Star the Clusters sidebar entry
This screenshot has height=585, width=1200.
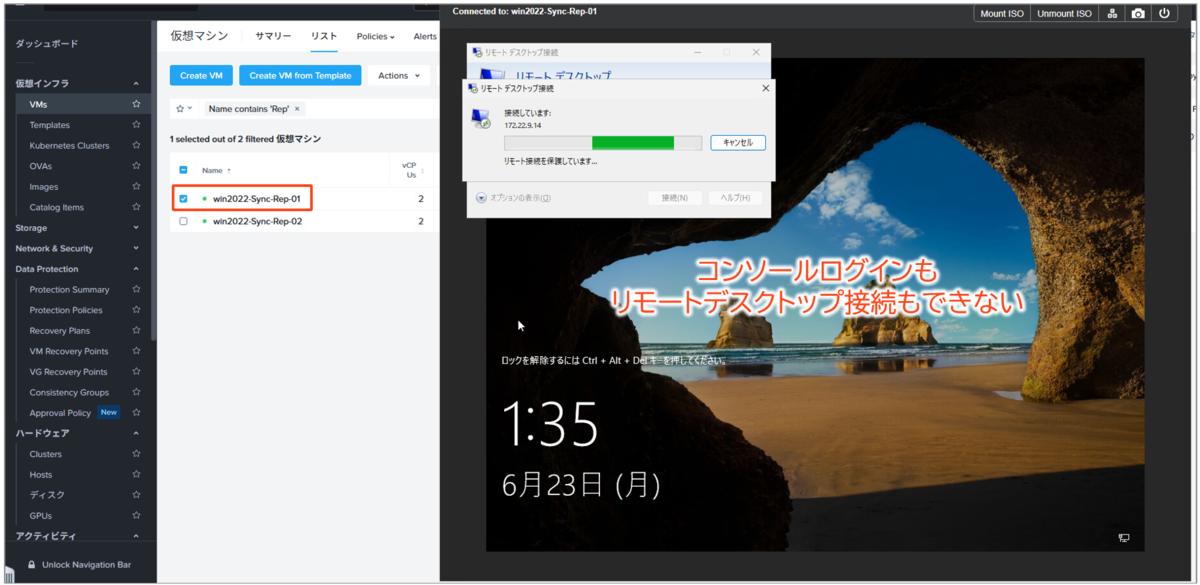(136, 454)
